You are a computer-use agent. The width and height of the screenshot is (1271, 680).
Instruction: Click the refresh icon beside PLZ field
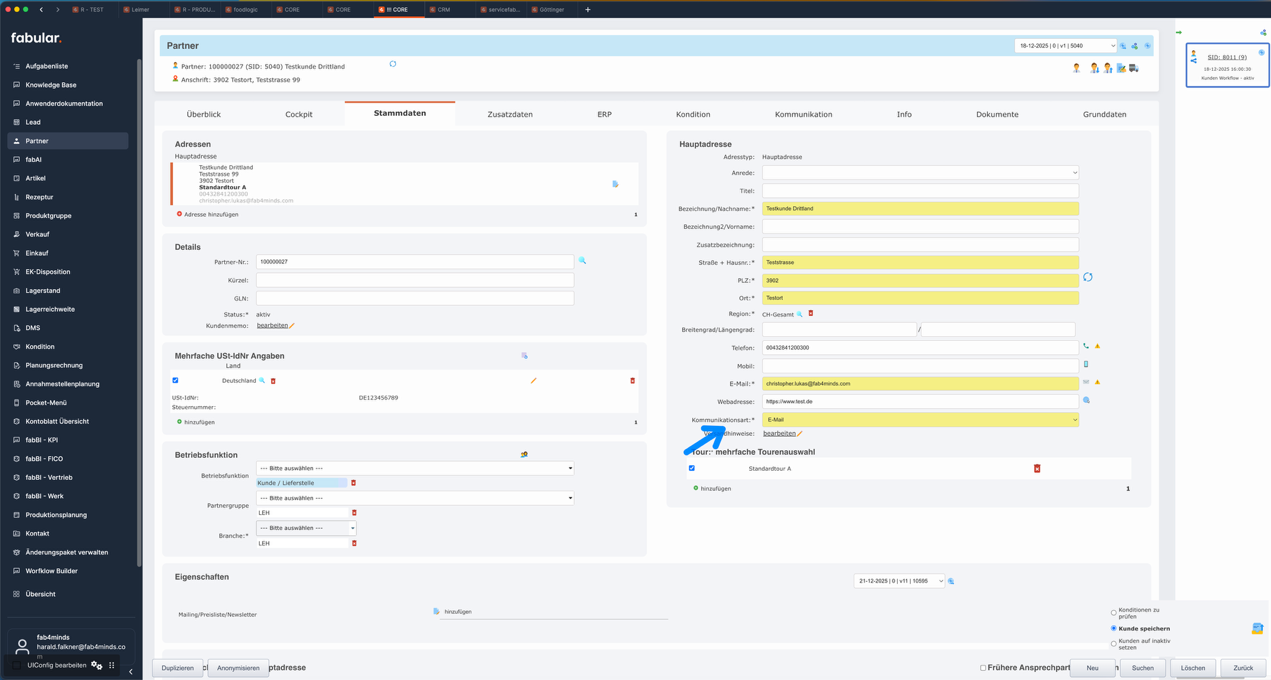pos(1088,277)
